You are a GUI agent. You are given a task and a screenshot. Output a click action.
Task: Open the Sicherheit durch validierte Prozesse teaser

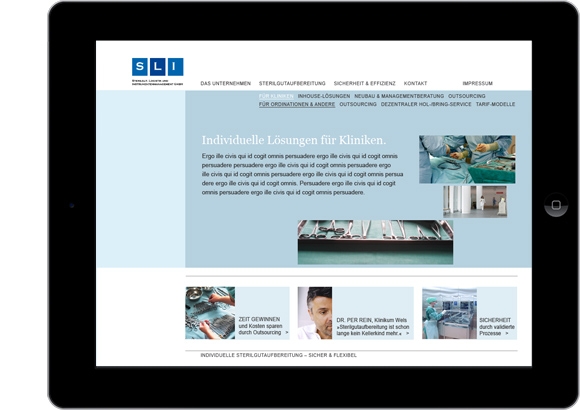point(469,313)
